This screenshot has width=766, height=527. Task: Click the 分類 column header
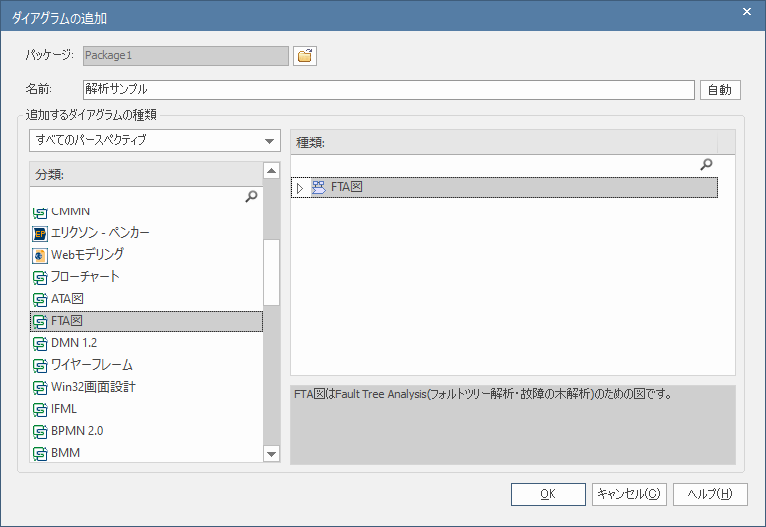[x=146, y=174]
